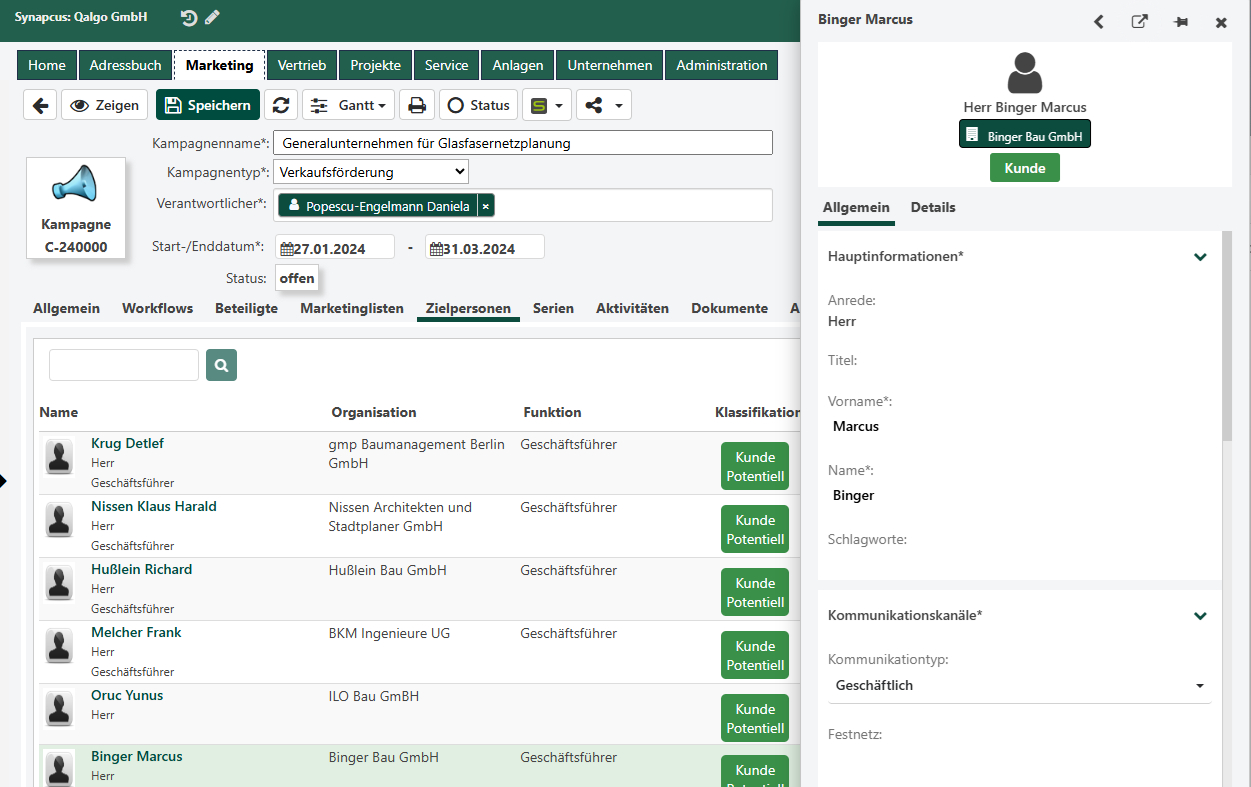
Task: Go back with side panel chevron arrow
Action: click(1098, 22)
